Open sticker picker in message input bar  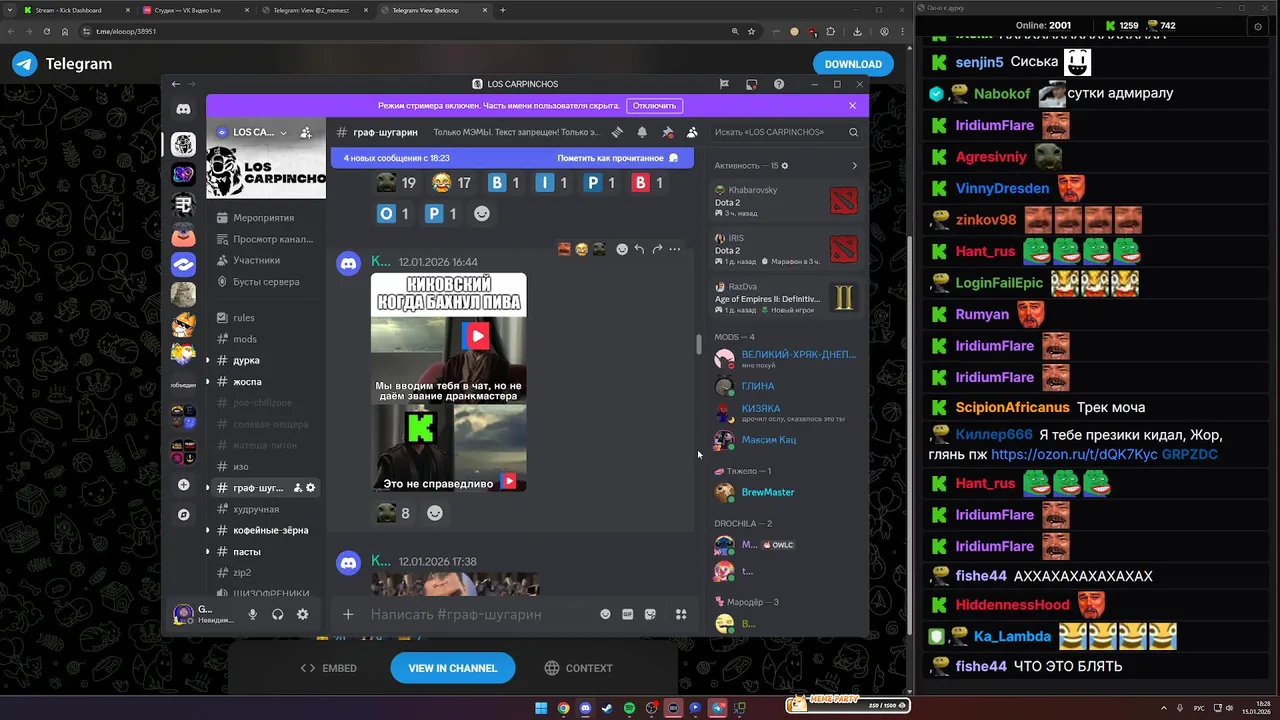651,614
